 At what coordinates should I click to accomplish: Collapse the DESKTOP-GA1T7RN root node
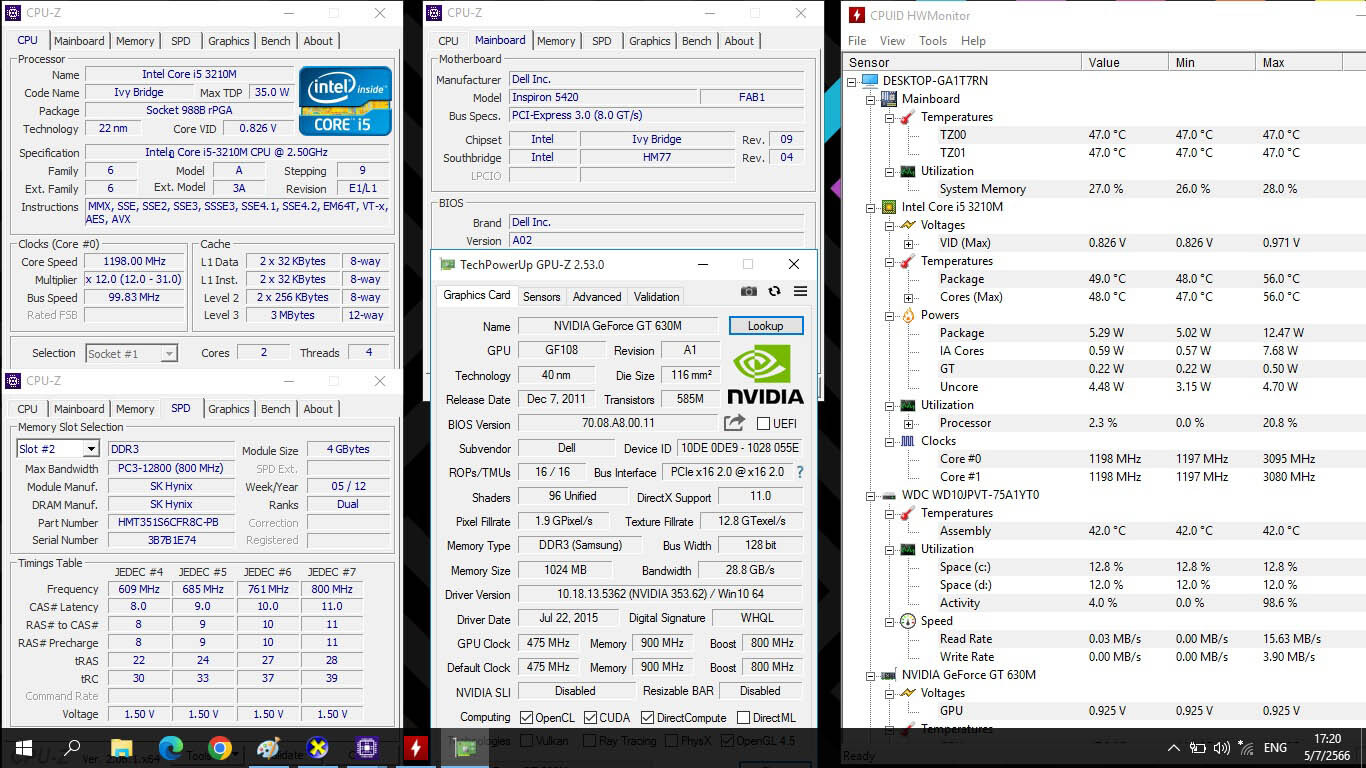coord(852,80)
